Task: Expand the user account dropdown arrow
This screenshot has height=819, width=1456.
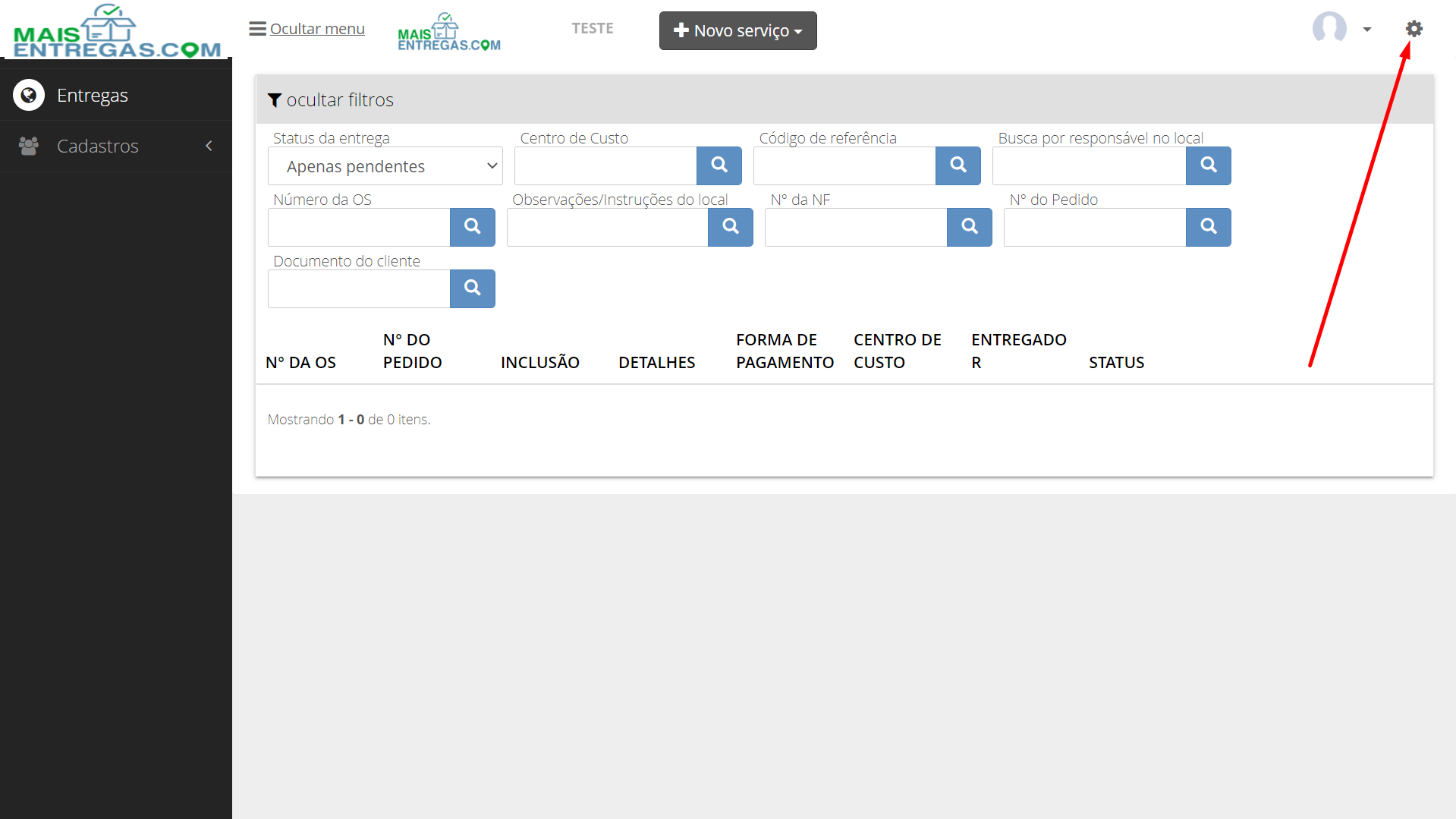Action: point(1367,30)
